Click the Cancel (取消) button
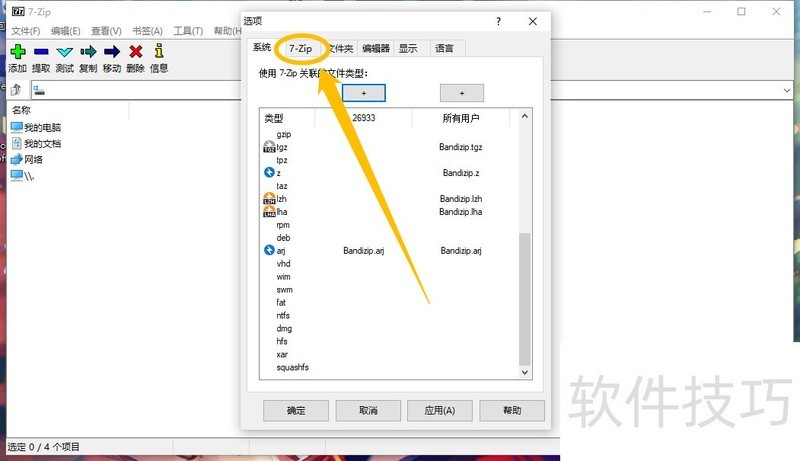The height and width of the screenshot is (461, 800). pos(368,411)
